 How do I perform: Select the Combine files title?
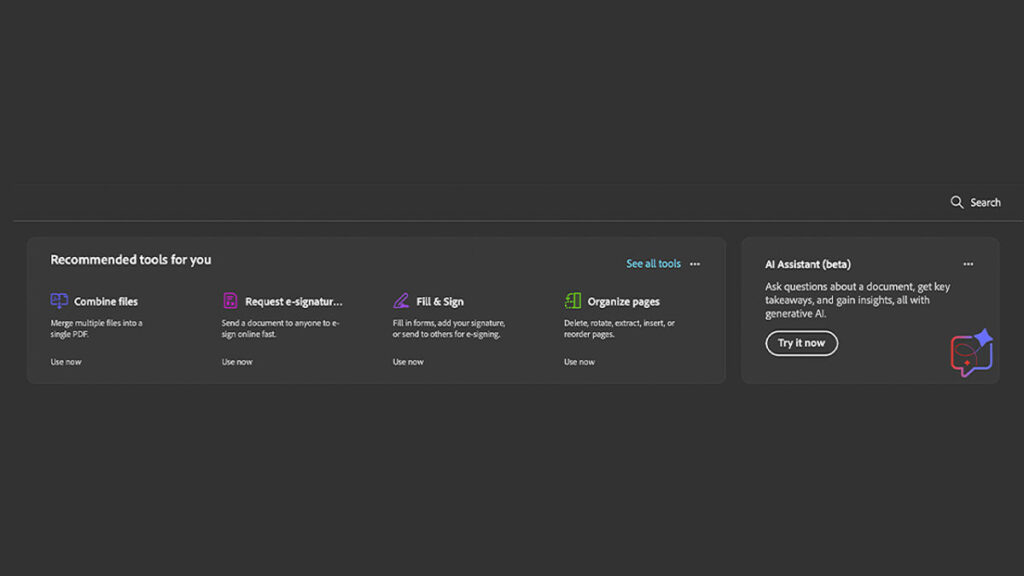coord(106,301)
